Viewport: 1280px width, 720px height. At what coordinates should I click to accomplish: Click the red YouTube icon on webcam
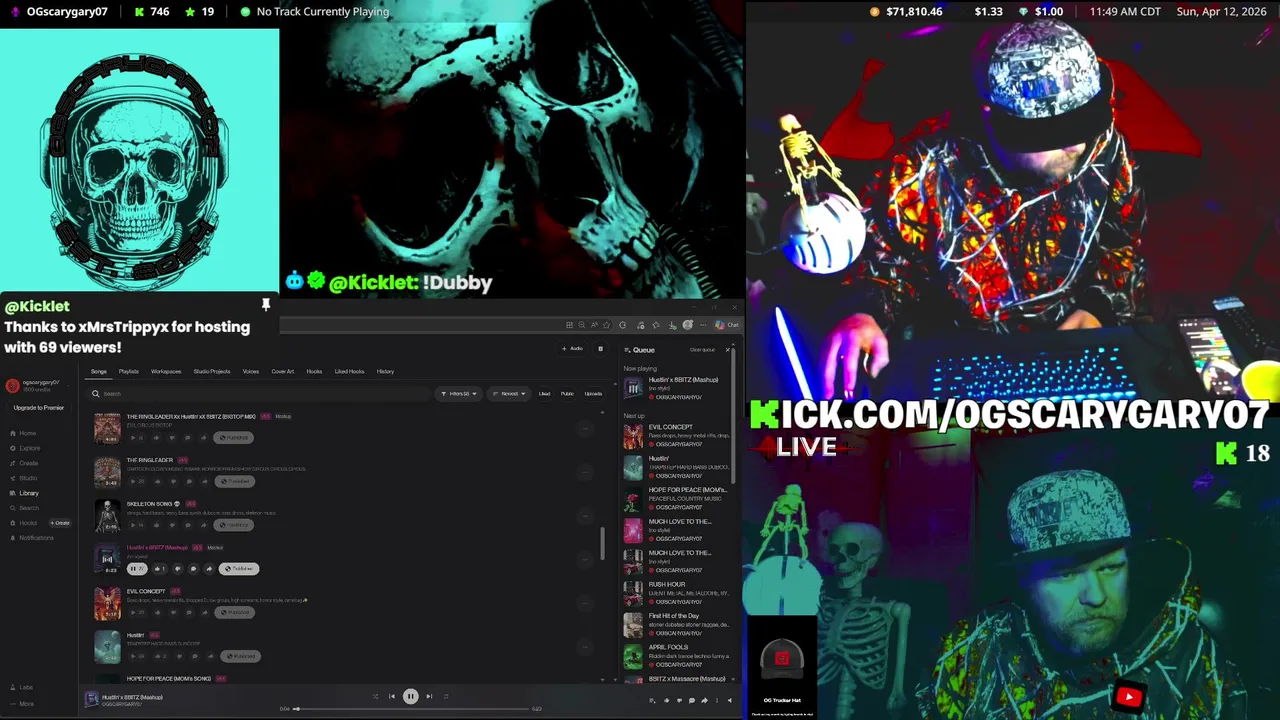[x=1129, y=697]
